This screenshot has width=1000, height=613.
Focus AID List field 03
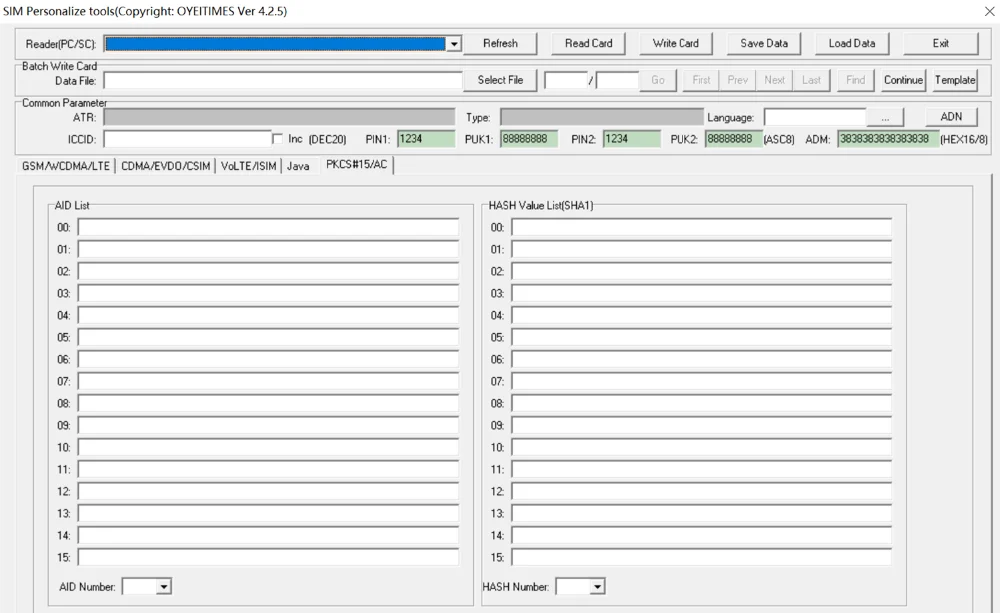(268, 293)
